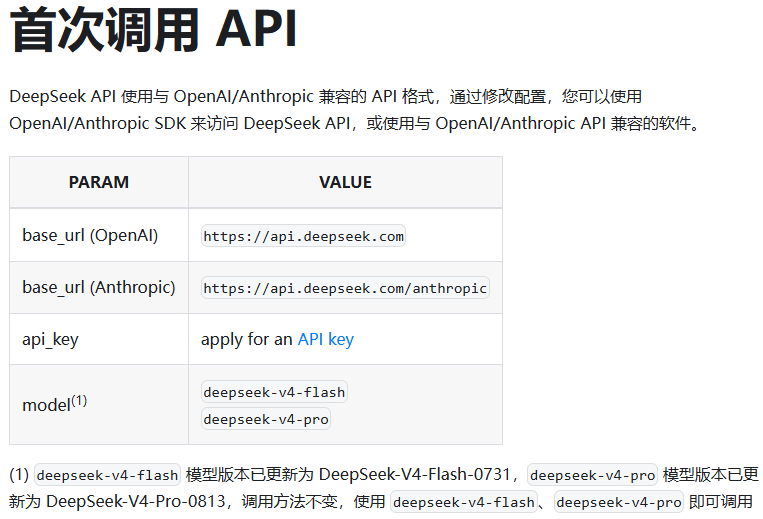
Task: Click the api_key parameter cell
Action: tap(99, 340)
